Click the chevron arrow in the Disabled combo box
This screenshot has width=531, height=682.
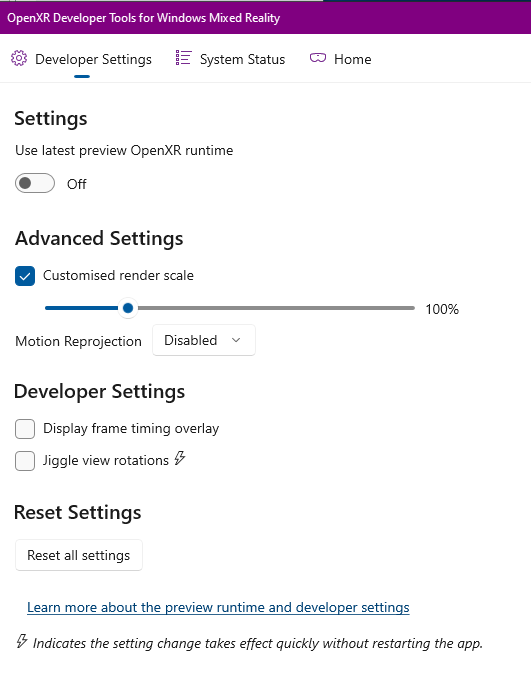236,340
